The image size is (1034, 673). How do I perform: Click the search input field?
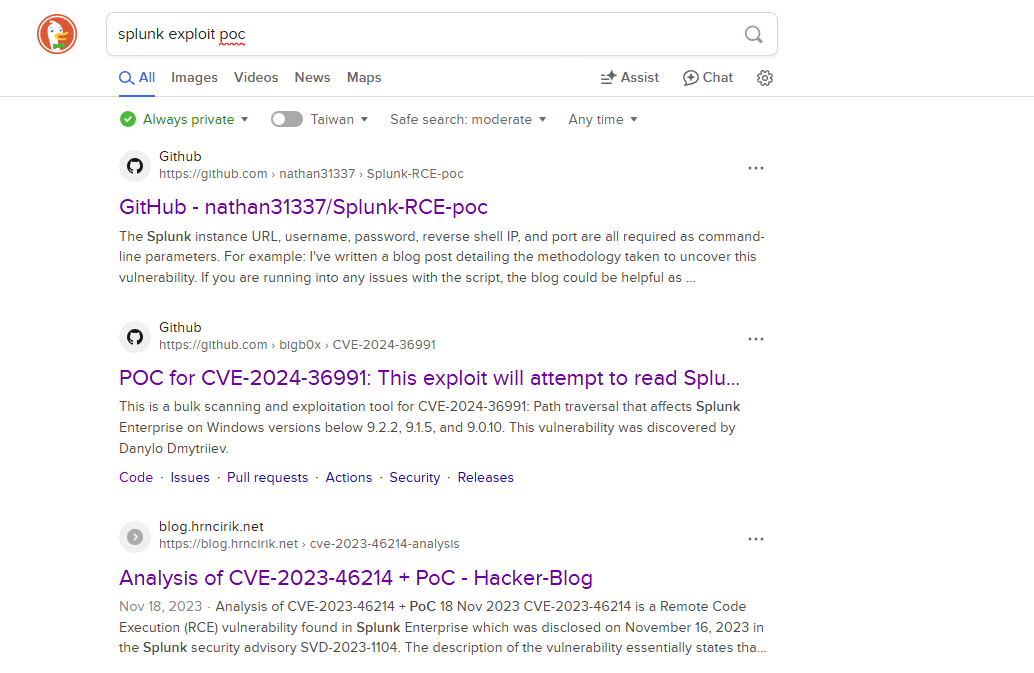420,35
